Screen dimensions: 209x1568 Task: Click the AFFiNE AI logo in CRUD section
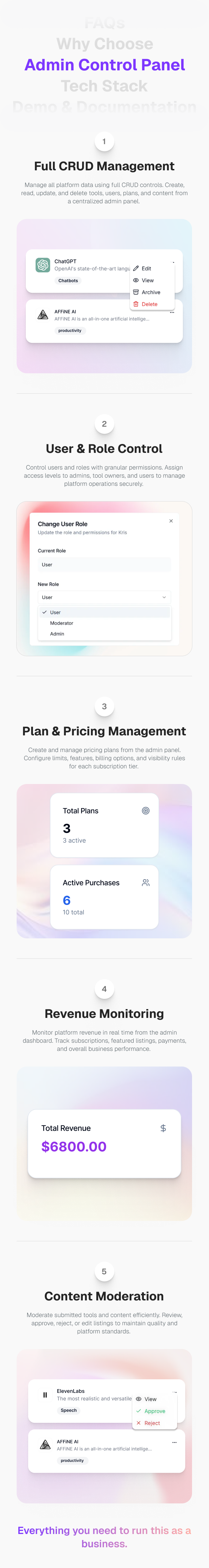click(x=42, y=315)
